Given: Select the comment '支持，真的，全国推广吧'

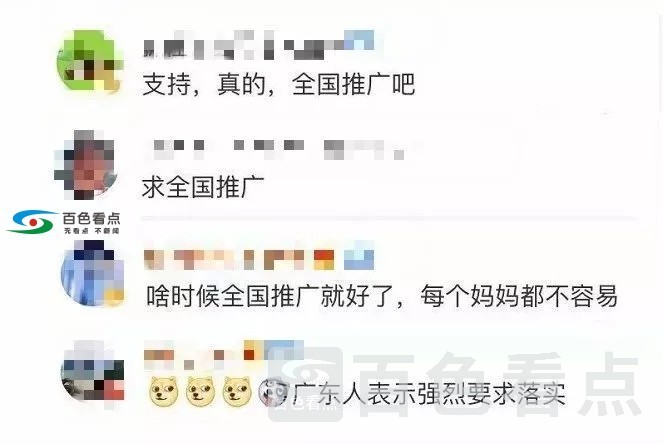Looking at the screenshot, I should point(278,85).
